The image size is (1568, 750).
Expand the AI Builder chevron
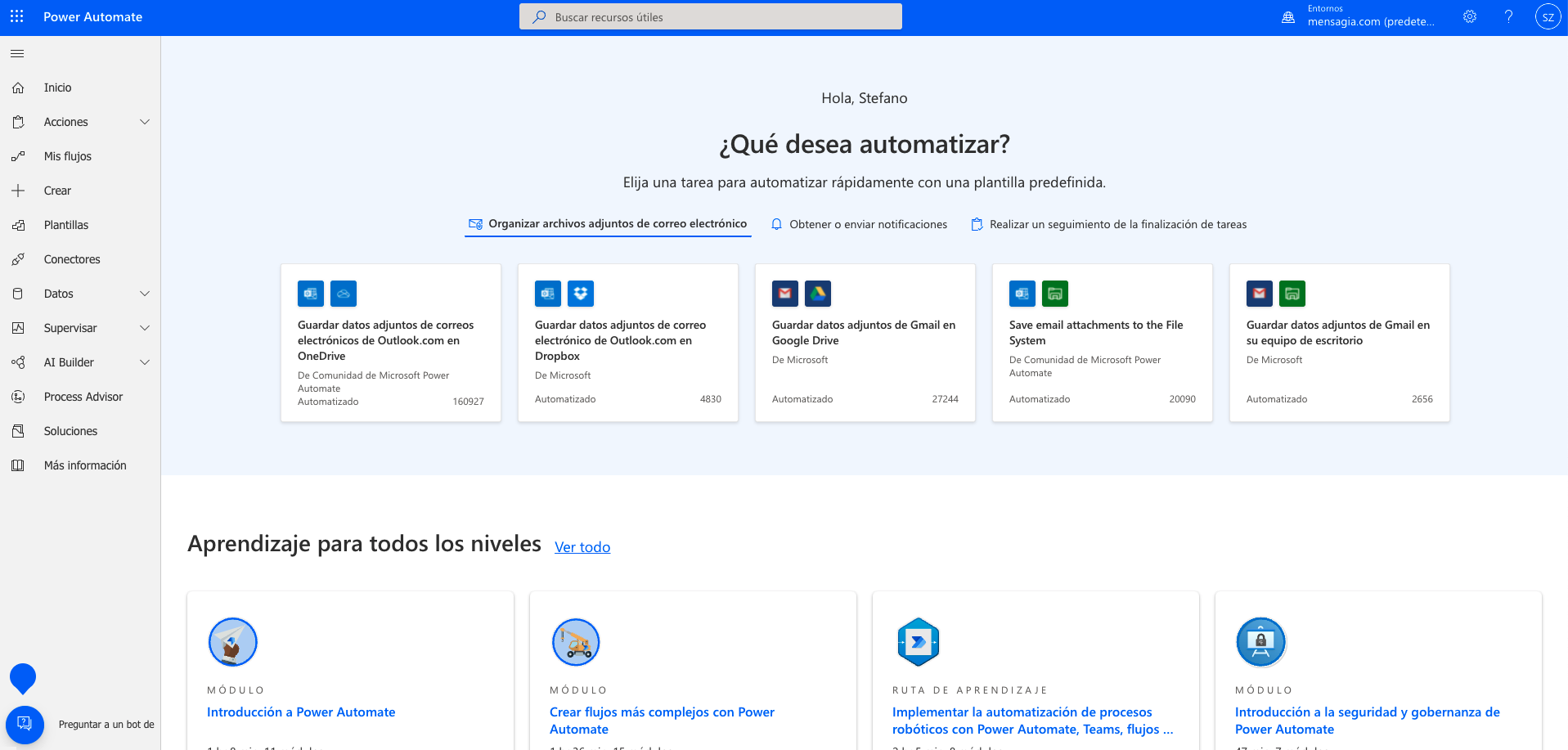(x=145, y=362)
